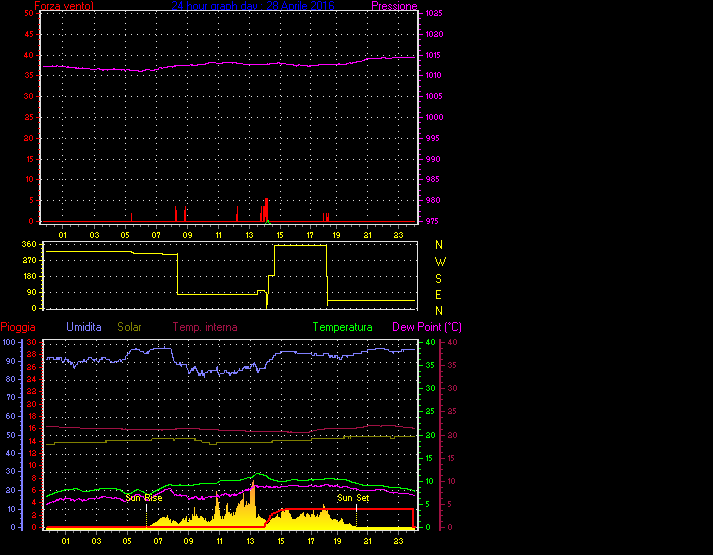The height and width of the screenshot is (555, 713).
Task: Click the 'Umidita' humidity legend label
Action: pyautogui.click(x=84, y=327)
